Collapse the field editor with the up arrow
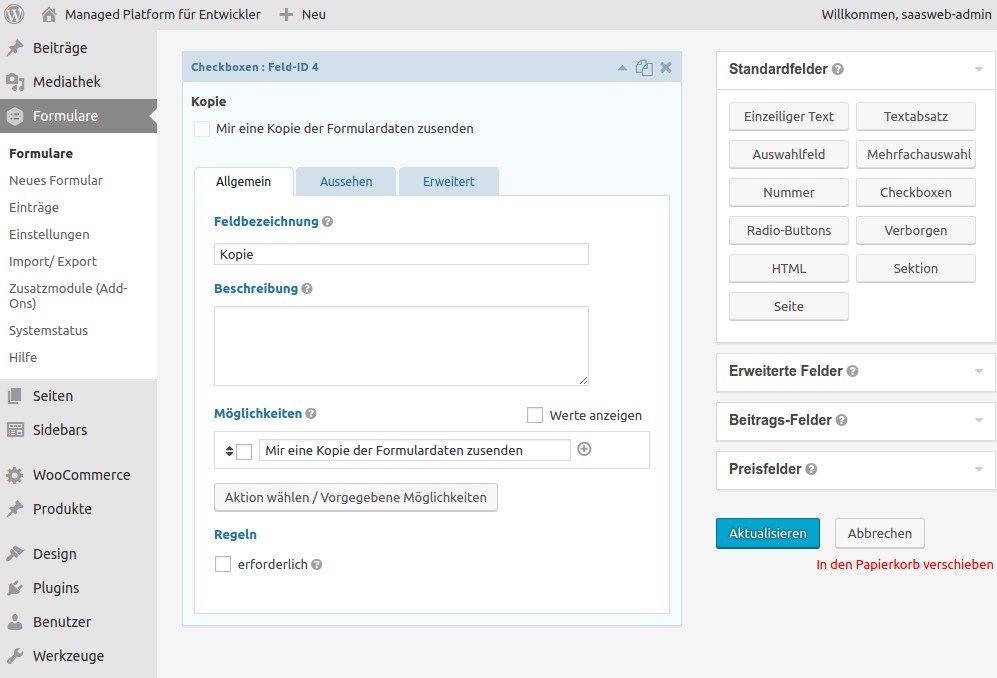997x678 pixels. click(622, 67)
